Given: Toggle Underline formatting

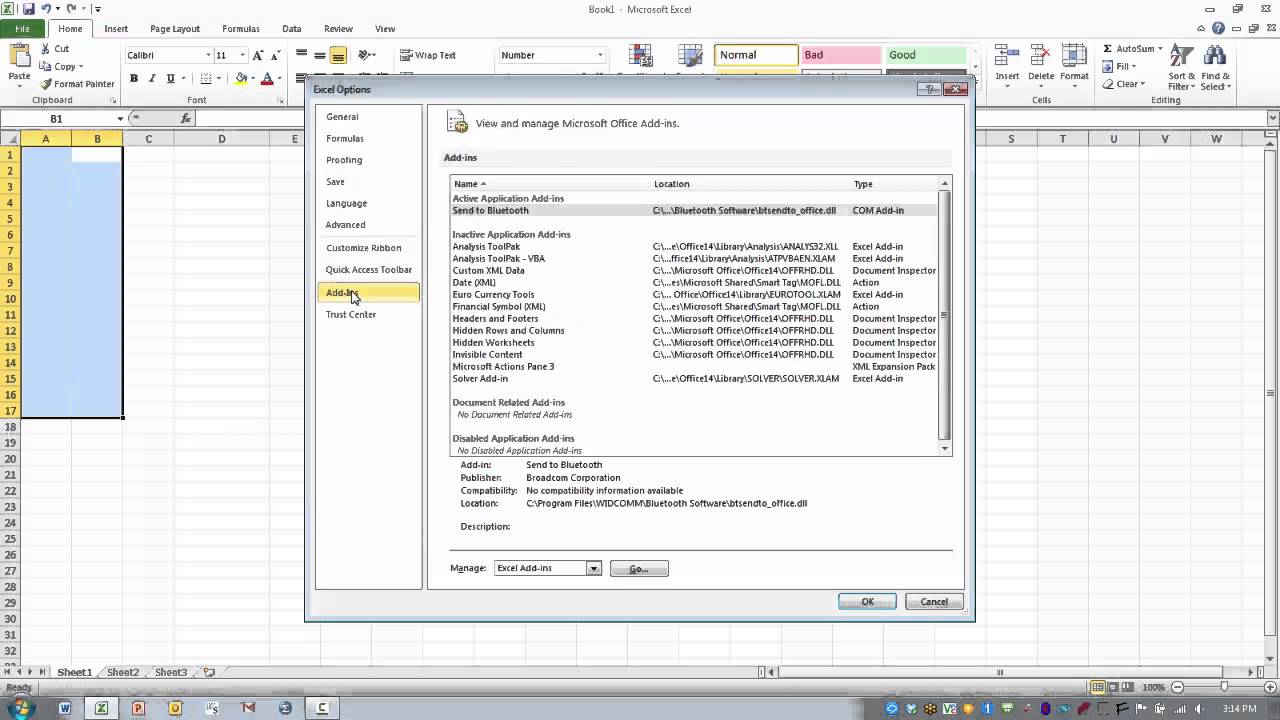Looking at the screenshot, I should tap(170, 78).
